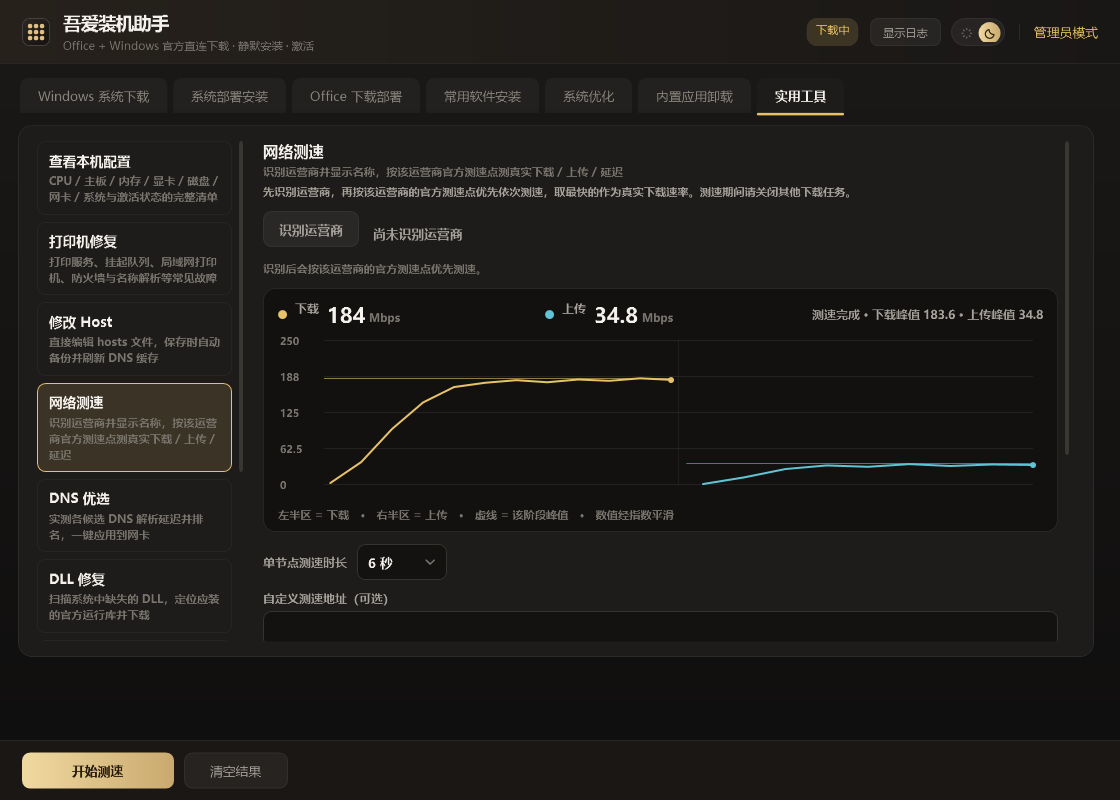
Task: Select 修改 Host tool card
Action: click(134, 339)
